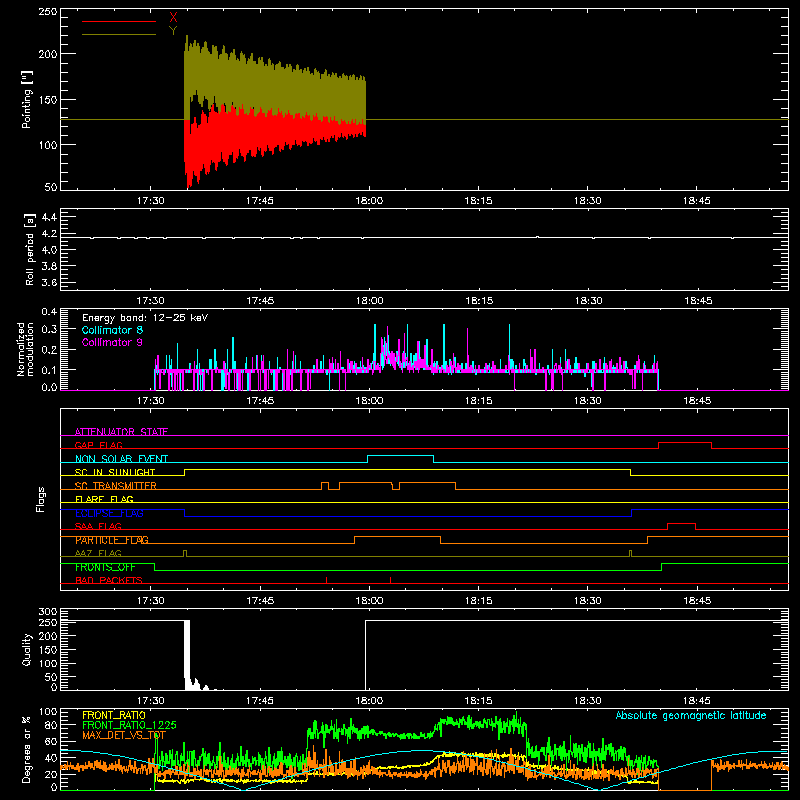Click the 18:00 label under Pointing plot
This screenshot has height=800, width=800.
coord(369,201)
